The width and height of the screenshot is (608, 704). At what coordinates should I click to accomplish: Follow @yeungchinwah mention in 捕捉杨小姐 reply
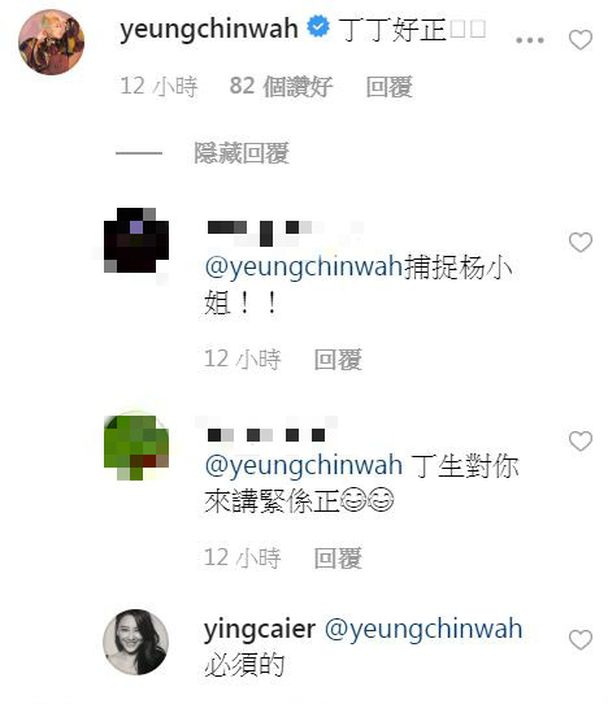click(x=304, y=267)
